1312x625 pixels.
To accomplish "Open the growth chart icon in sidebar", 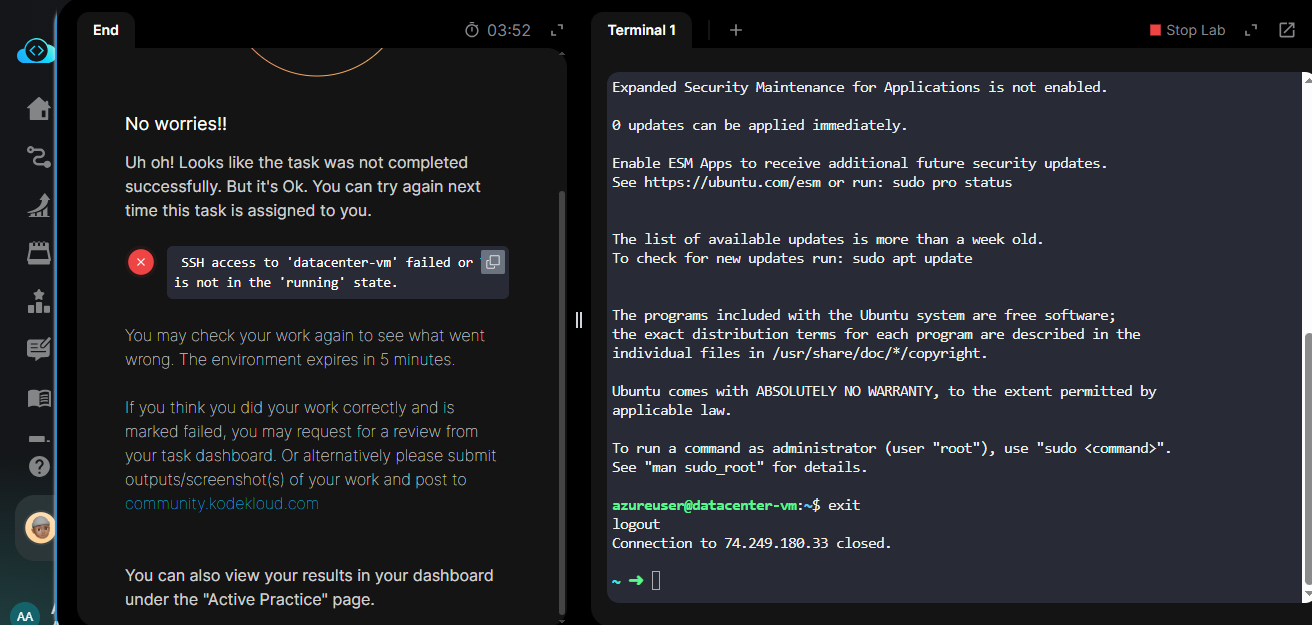I will click(39, 205).
